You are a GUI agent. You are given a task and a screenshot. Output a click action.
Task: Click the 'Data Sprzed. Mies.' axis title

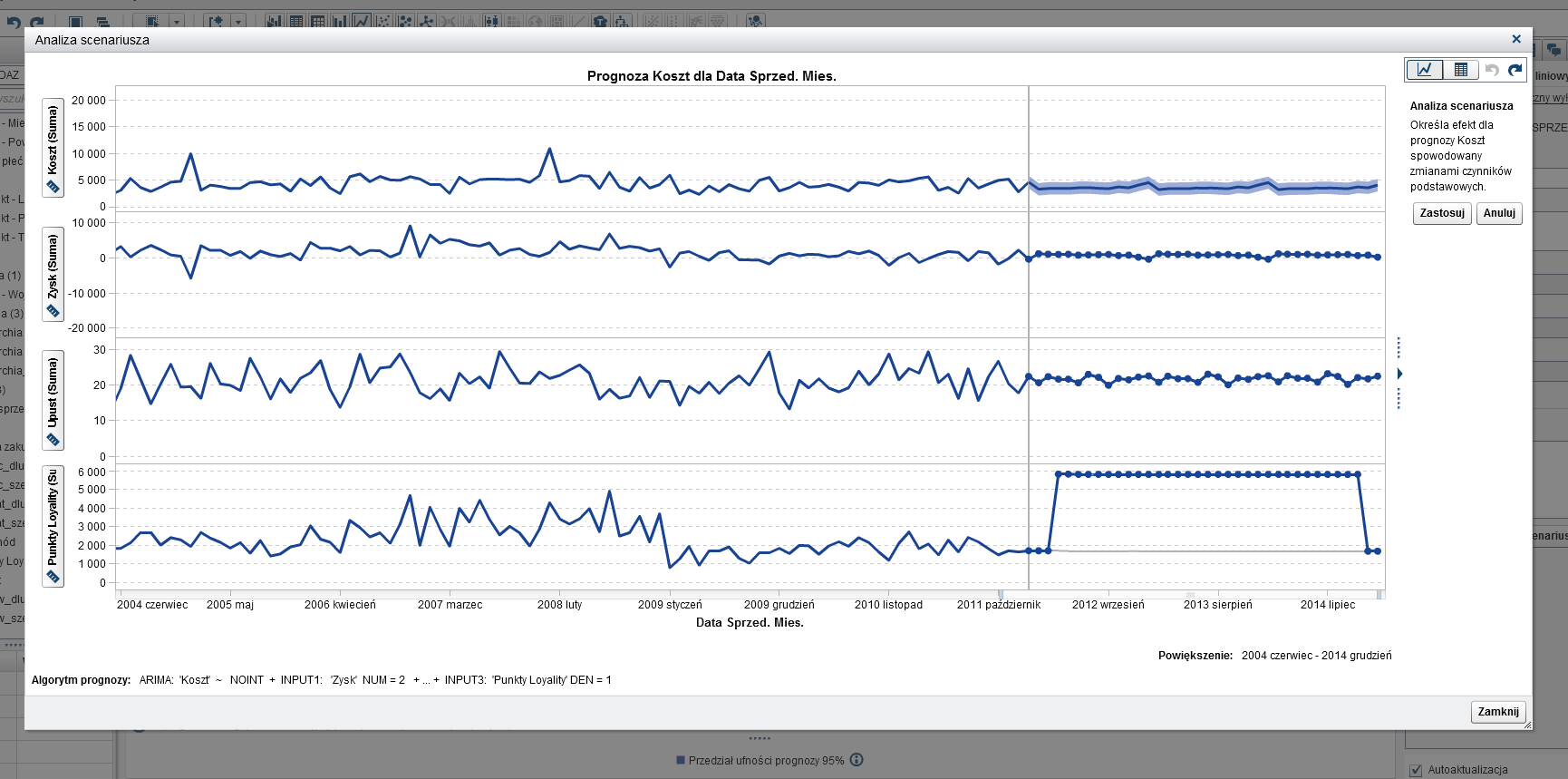(750, 623)
